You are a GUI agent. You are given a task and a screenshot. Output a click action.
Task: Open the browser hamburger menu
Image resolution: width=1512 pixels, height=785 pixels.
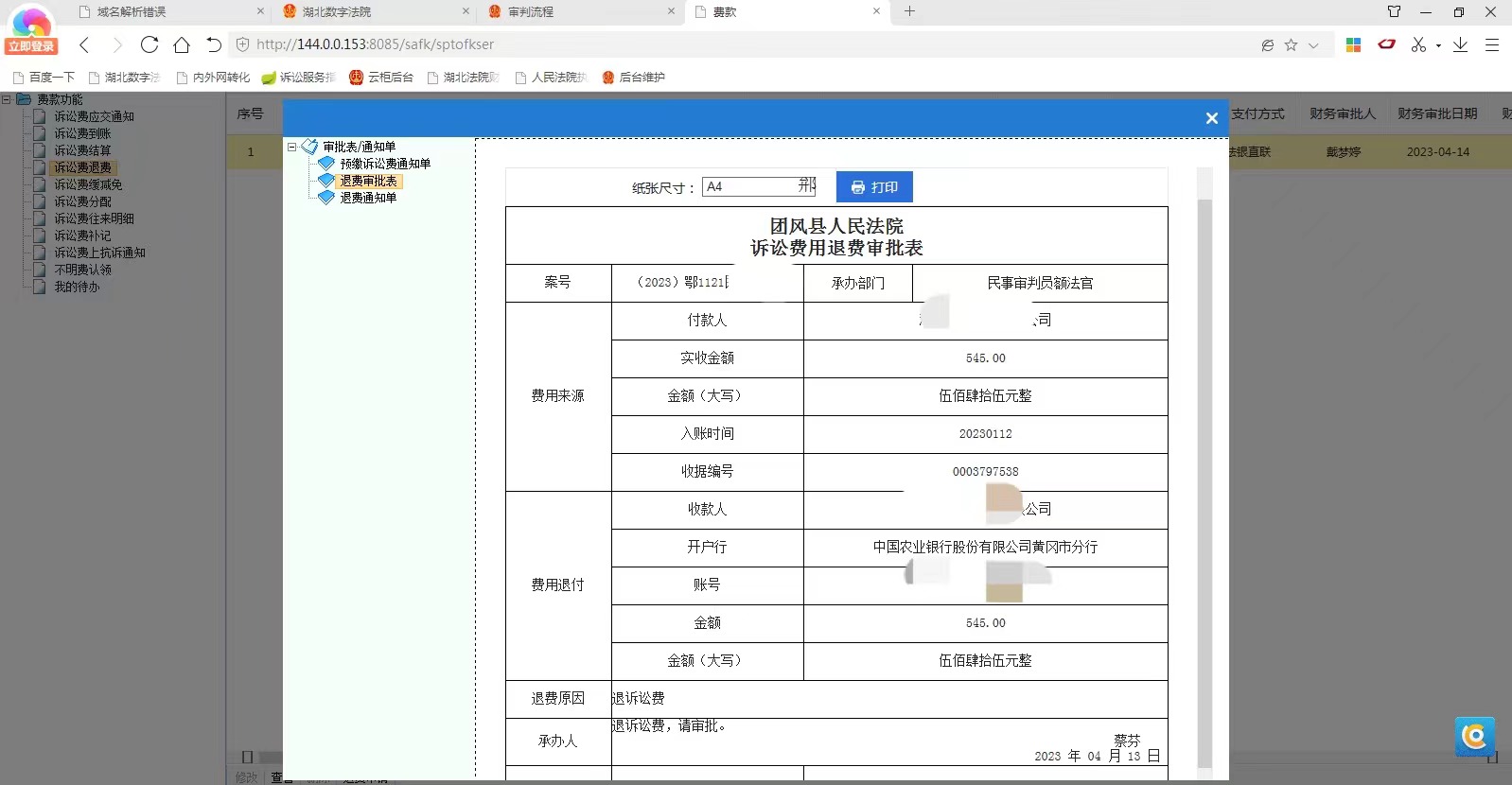tap(1492, 44)
